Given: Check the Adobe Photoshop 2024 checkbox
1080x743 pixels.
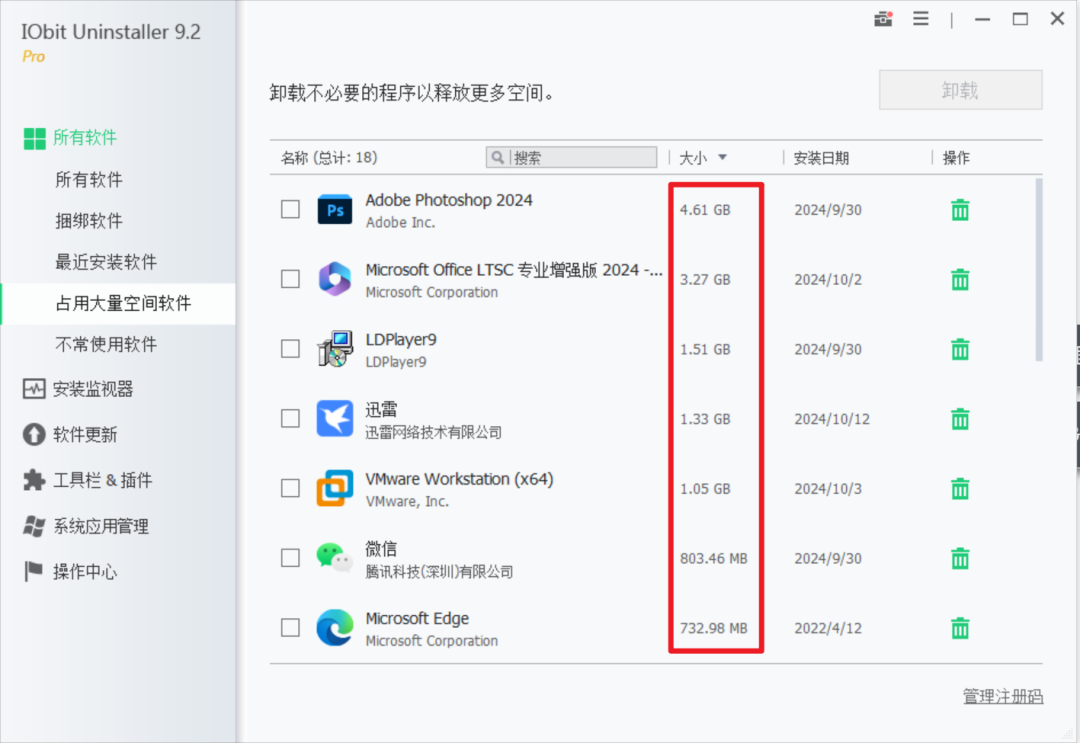Looking at the screenshot, I should 291,209.
